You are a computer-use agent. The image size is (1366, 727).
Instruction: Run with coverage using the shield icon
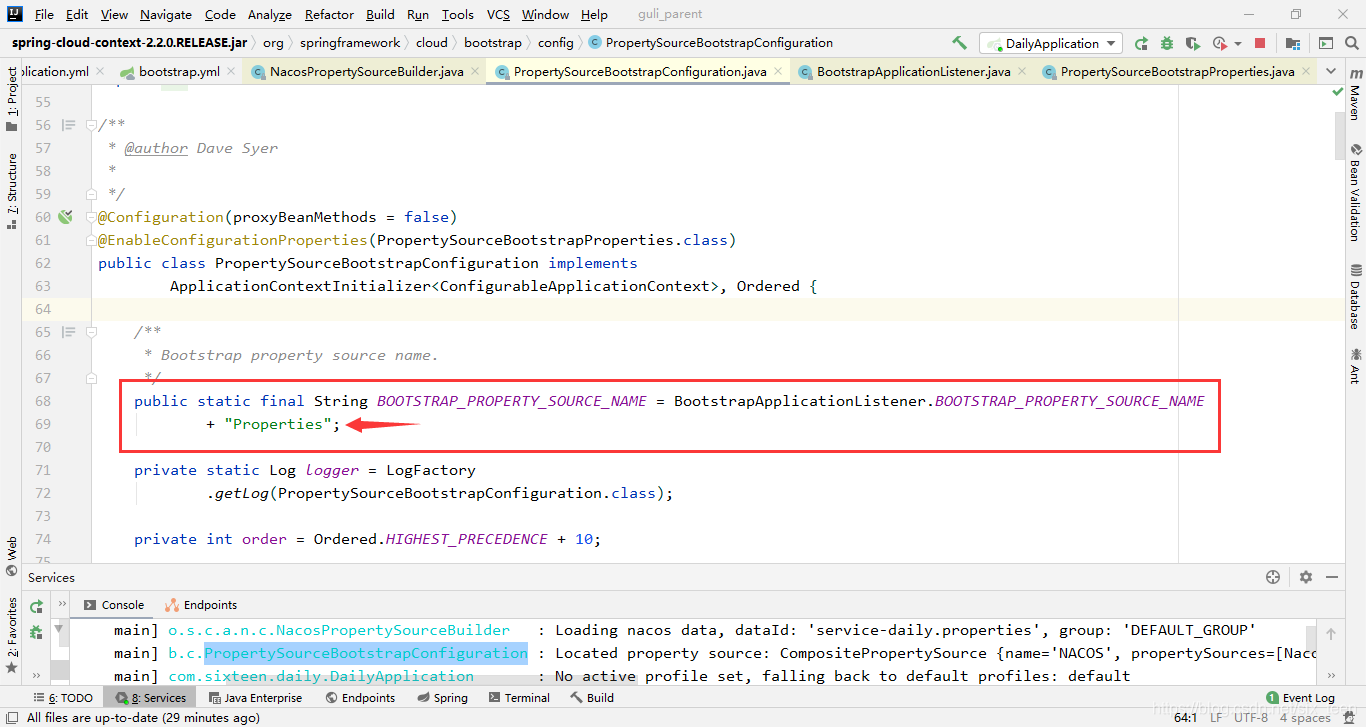click(x=1192, y=43)
